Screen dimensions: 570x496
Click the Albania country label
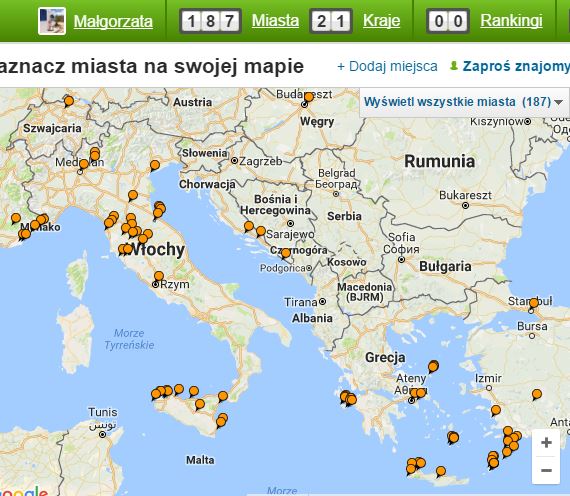pyautogui.click(x=312, y=318)
